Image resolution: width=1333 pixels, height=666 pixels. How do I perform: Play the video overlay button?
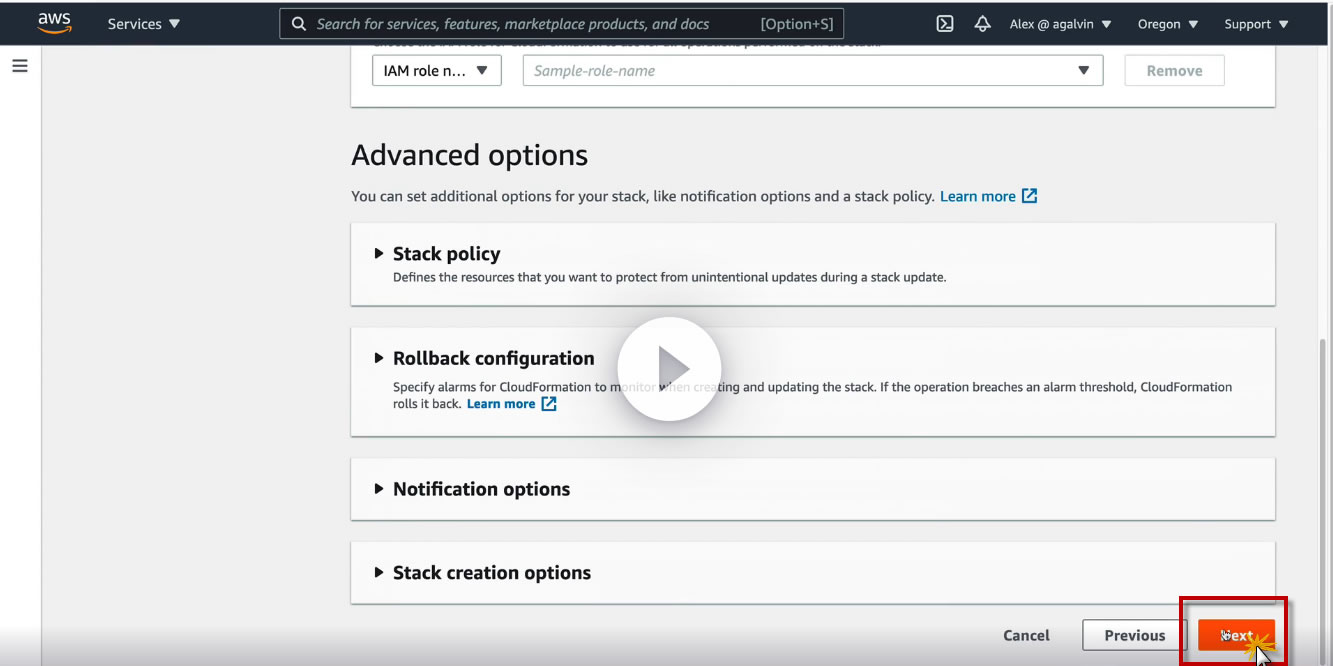pos(669,368)
